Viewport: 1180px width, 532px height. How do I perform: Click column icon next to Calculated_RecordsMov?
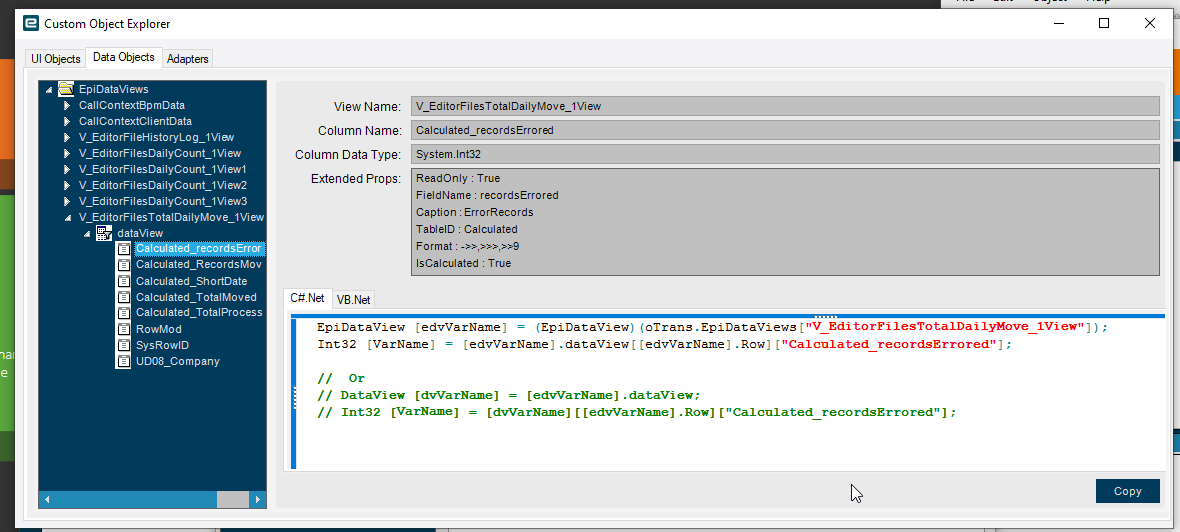[x=124, y=265]
